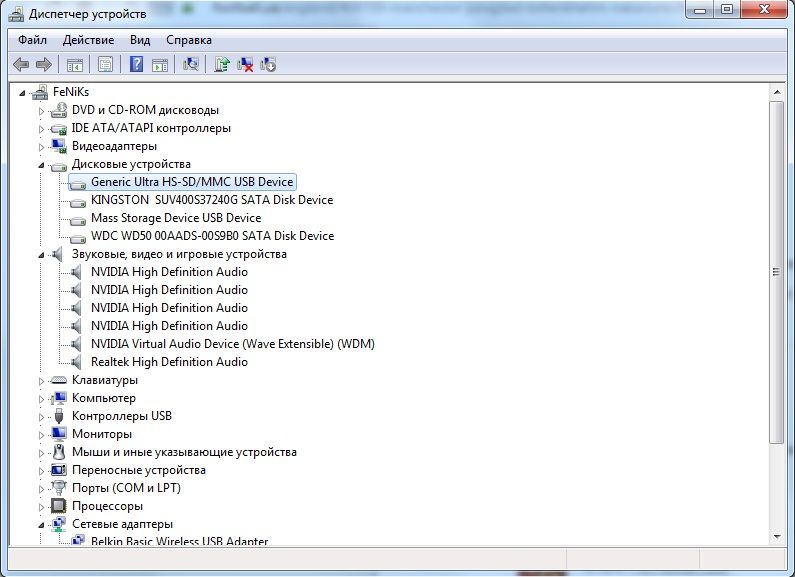Click the Дисковые устройства category icon
Image resolution: width=795 pixels, height=577 pixels.
click(x=59, y=165)
